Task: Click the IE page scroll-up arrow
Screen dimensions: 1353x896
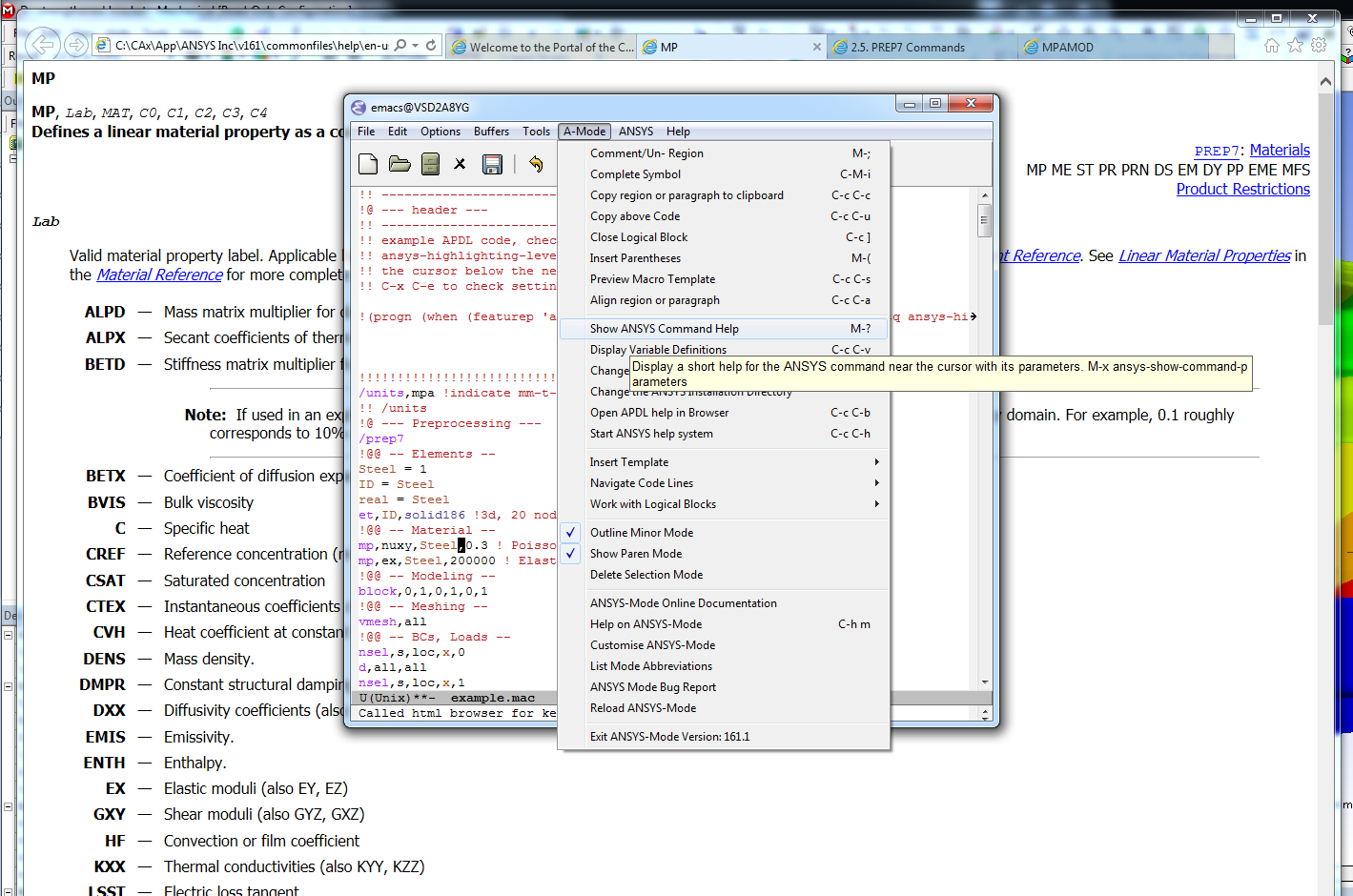Action: [x=1325, y=82]
